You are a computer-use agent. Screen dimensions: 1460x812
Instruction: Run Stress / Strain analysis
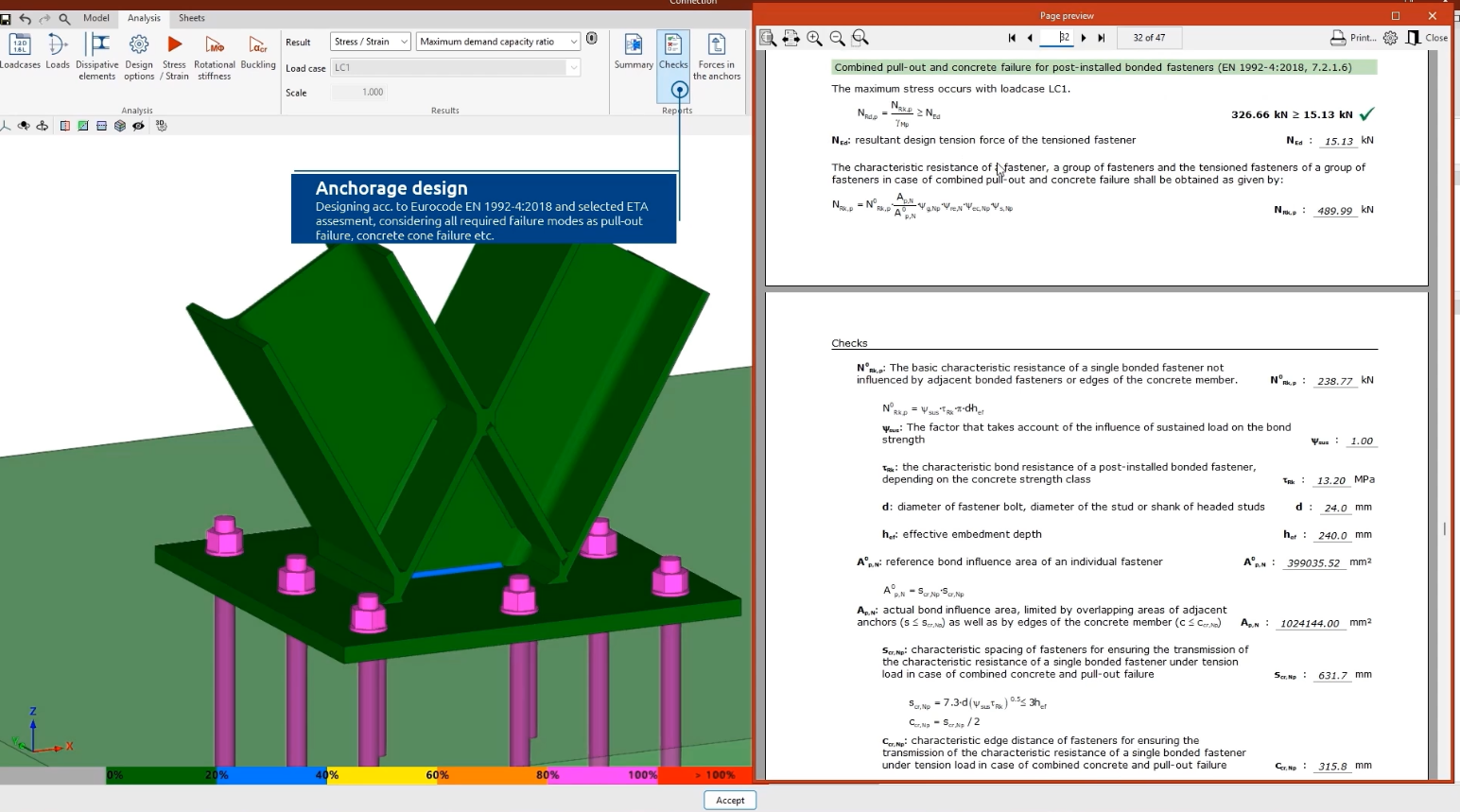[174, 57]
